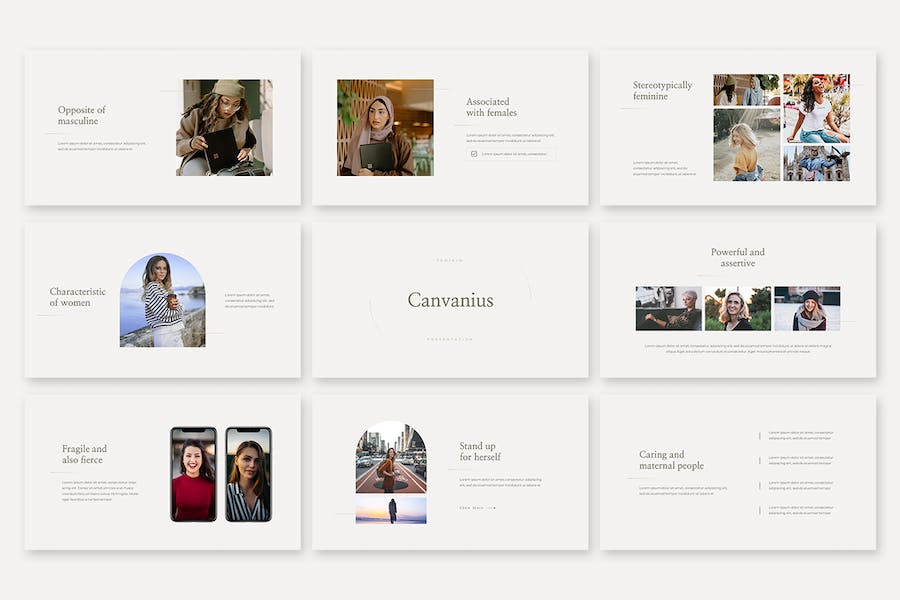Click the woman with beanie and scarf photo
Viewport: 900px width, 600px height.
807,309
